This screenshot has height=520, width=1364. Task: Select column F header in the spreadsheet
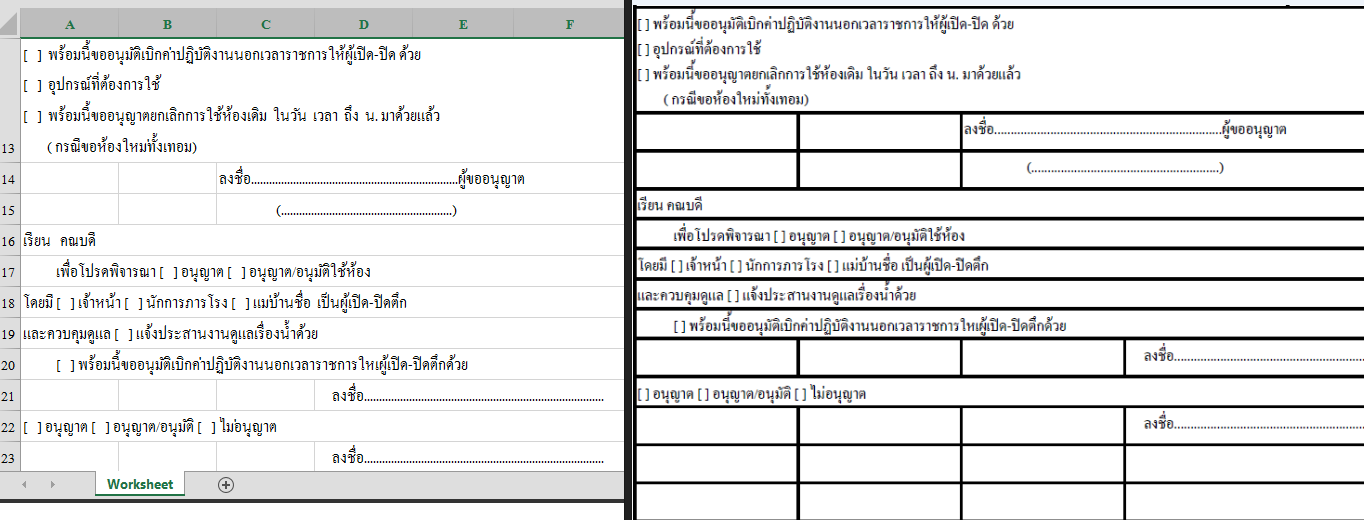[569, 23]
